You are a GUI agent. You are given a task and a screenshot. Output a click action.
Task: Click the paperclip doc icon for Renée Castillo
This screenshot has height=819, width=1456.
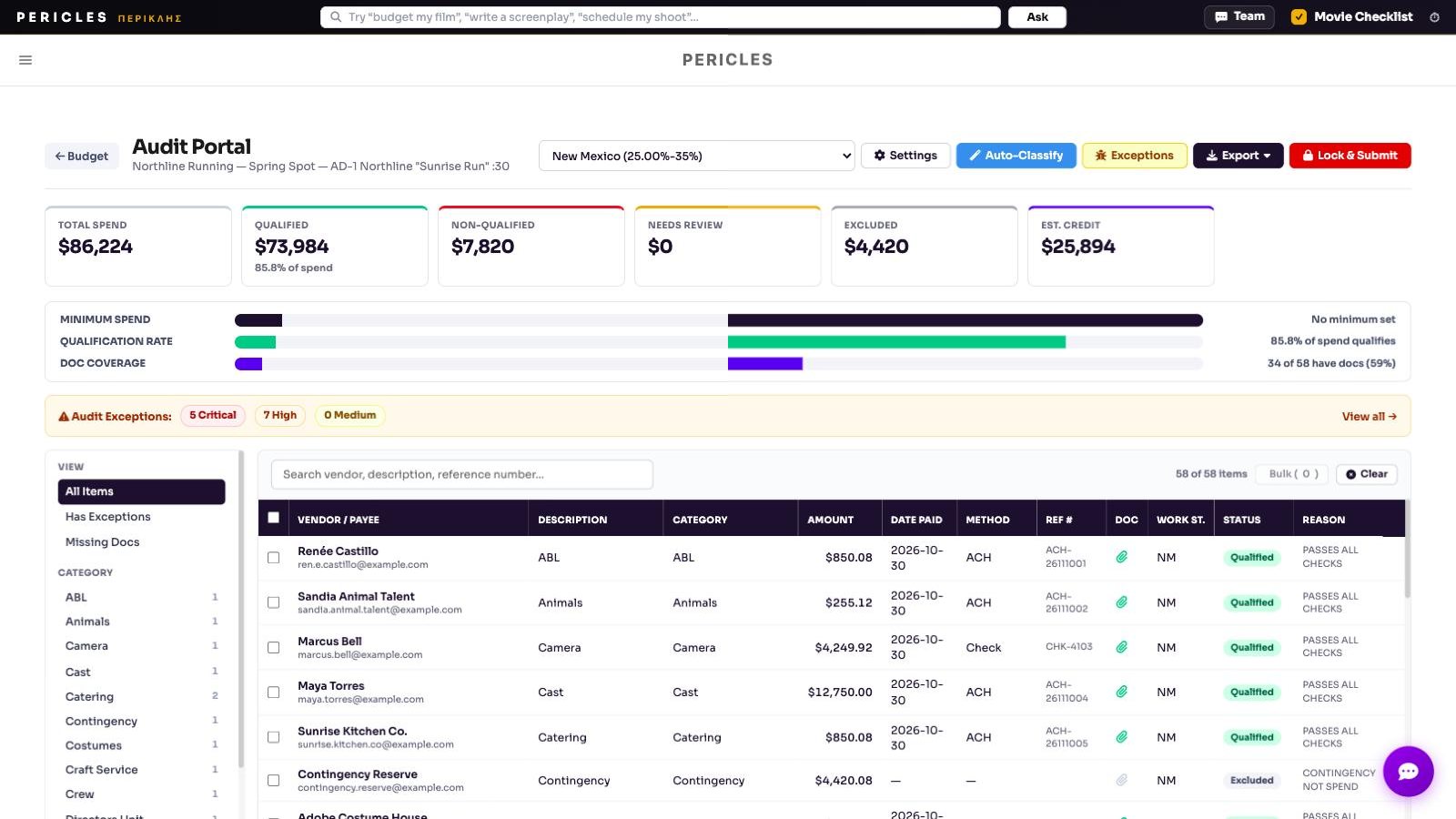pyautogui.click(x=1122, y=557)
